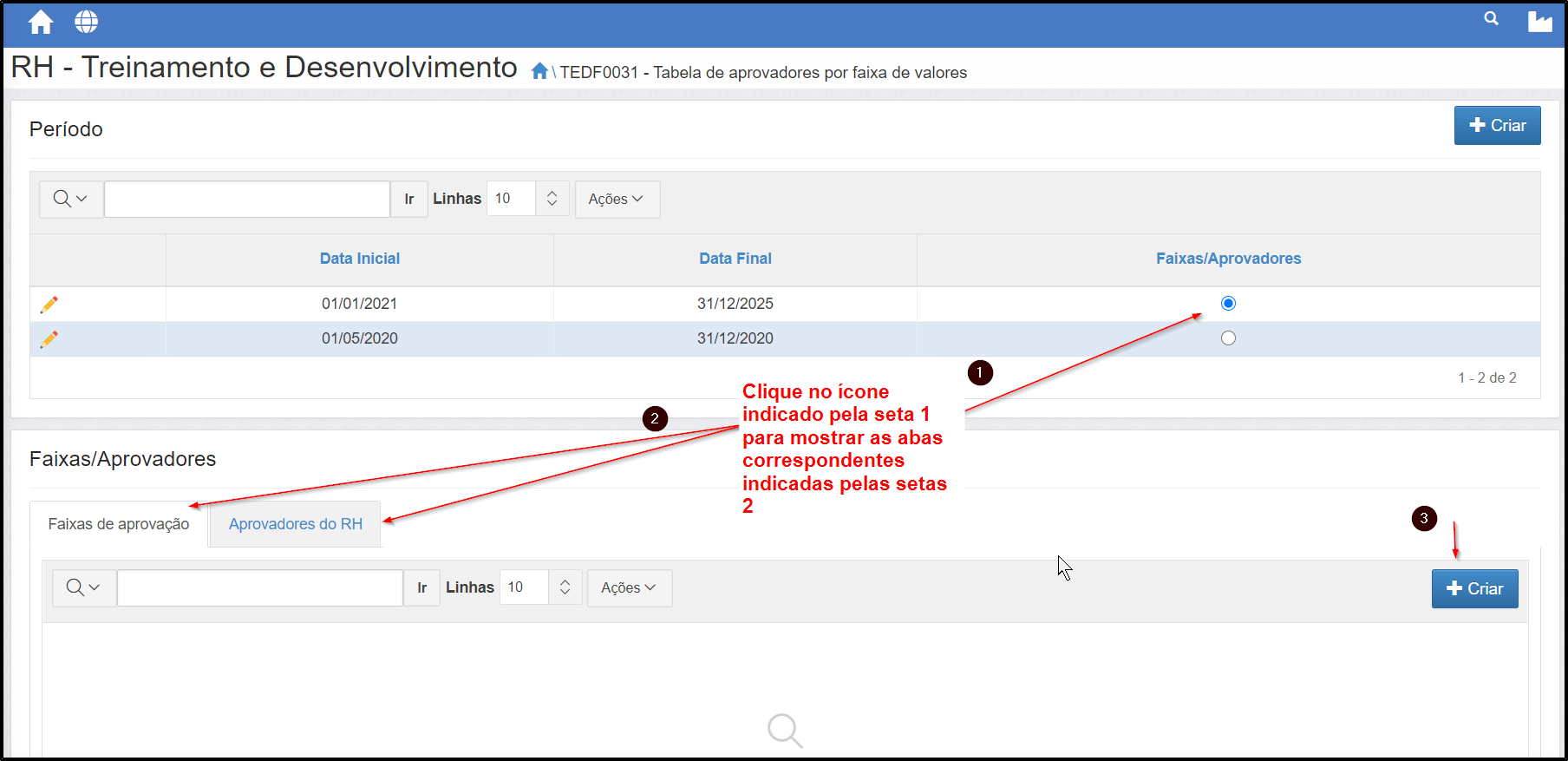Open the chart icon in top-right corner
This screenshot has height=761, width=1568.
point(1539,22)
